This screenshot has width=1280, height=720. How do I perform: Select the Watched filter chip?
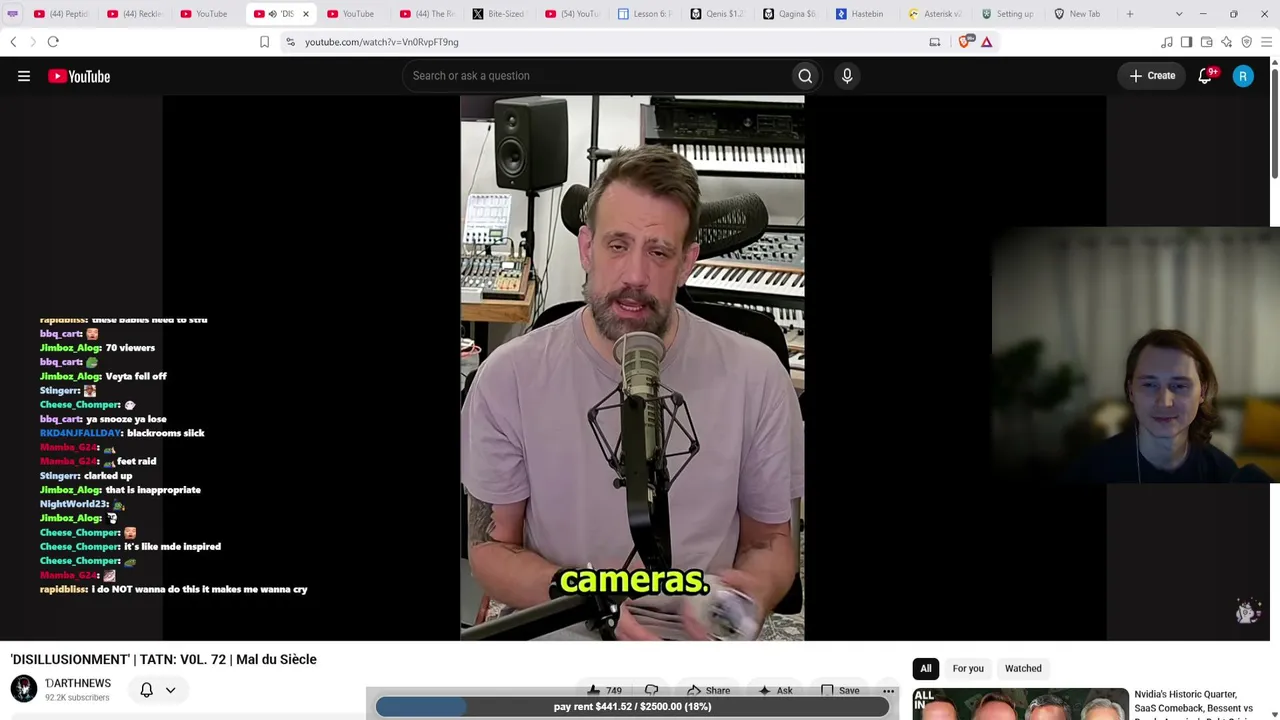1023,668
